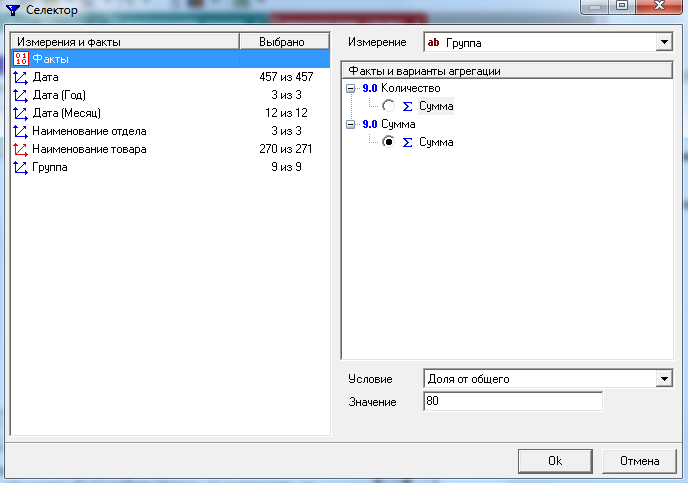Click the Факты binary icon
The image size is (688, 483).
pos(21,59)
